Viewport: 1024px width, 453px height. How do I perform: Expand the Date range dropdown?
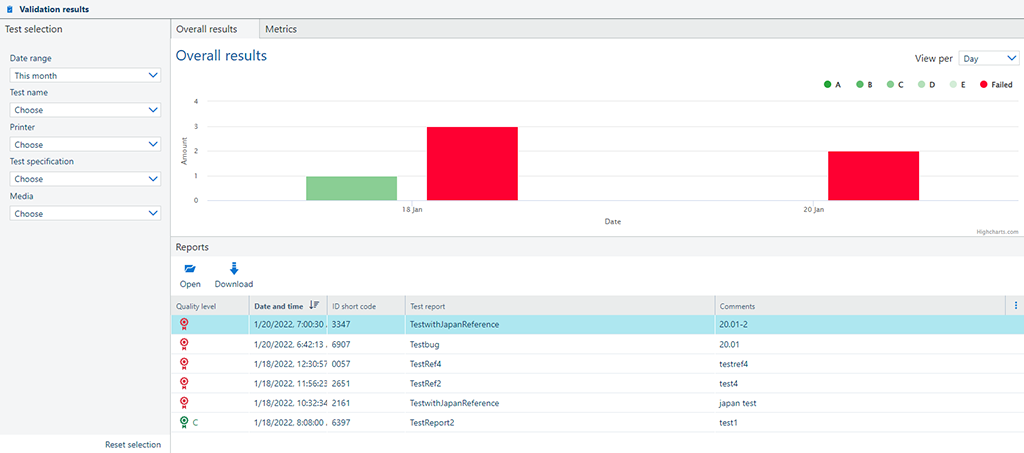coord(85,75)
